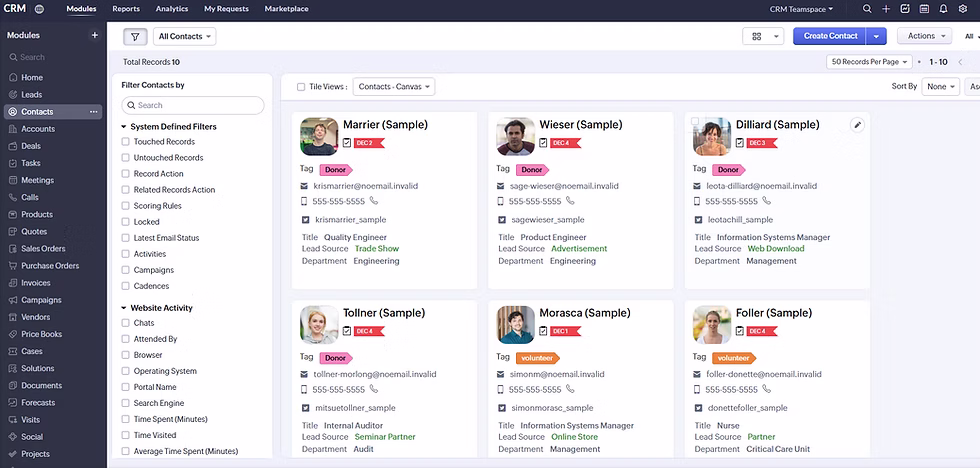Open the view layout switcher dropdown
980x468 pixels.
point(762,36)
